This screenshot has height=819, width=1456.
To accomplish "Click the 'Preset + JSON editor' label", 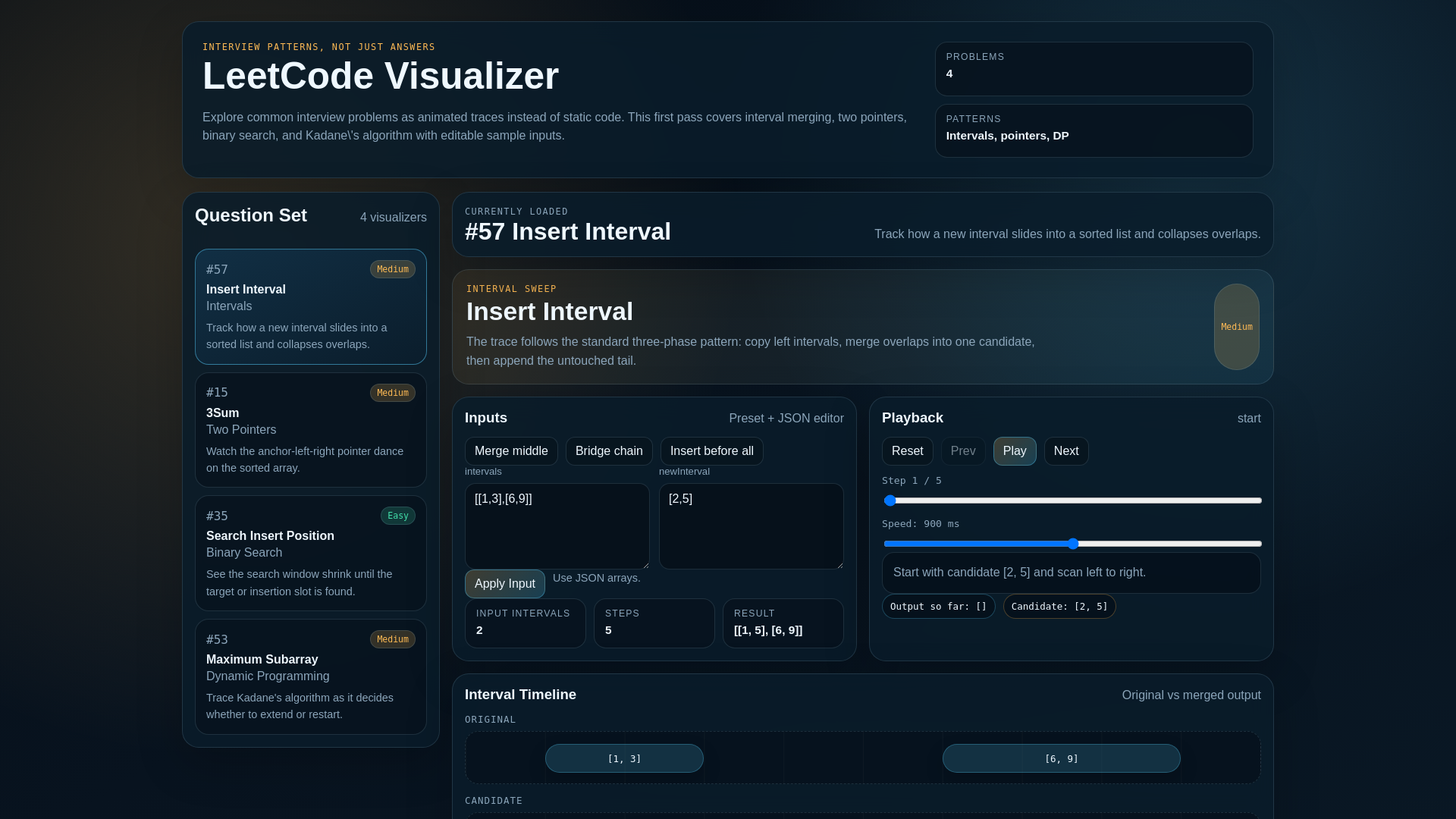I will point(786,419).
